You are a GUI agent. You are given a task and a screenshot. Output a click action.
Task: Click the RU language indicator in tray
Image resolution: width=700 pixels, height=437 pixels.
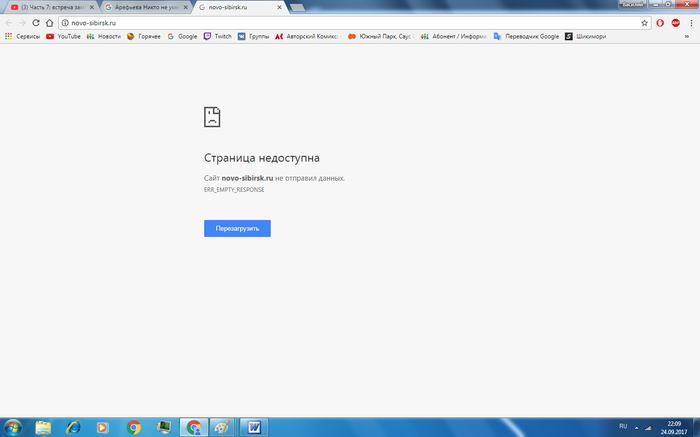pos(623,427)
